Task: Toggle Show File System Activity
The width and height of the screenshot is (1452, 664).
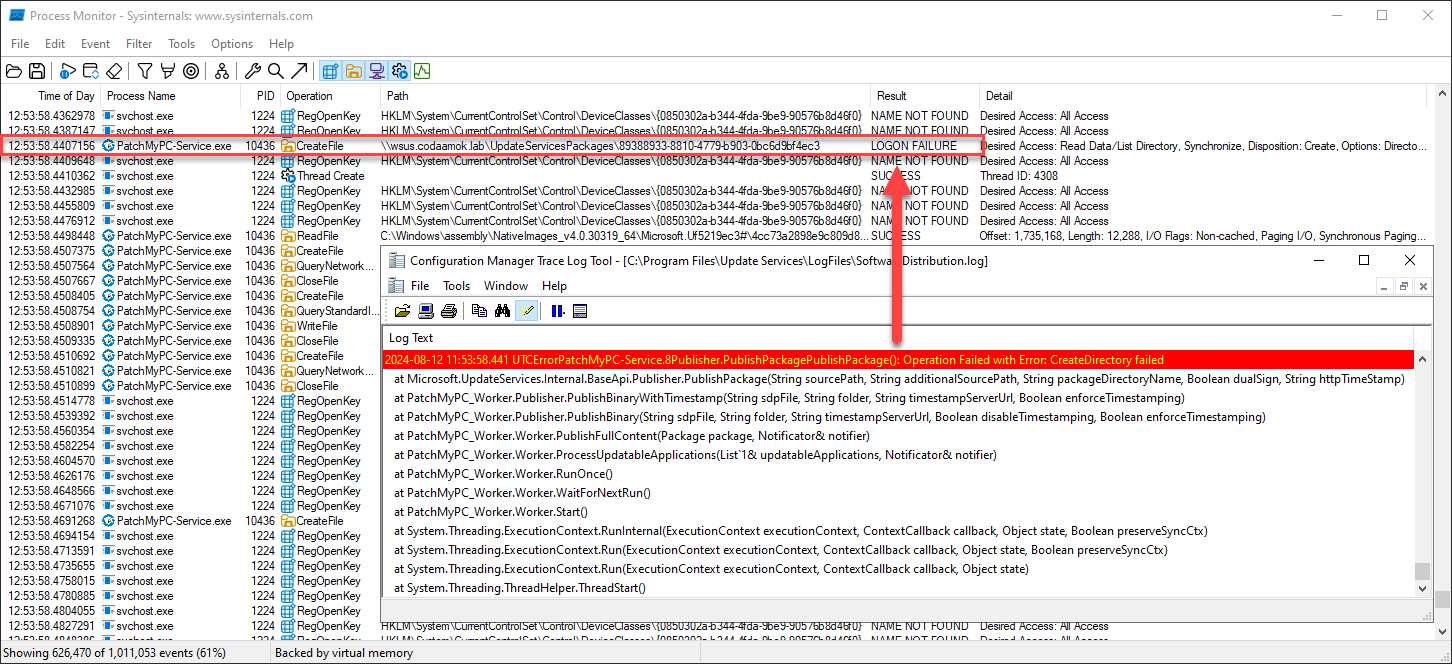Action: (x=353, y=71)
